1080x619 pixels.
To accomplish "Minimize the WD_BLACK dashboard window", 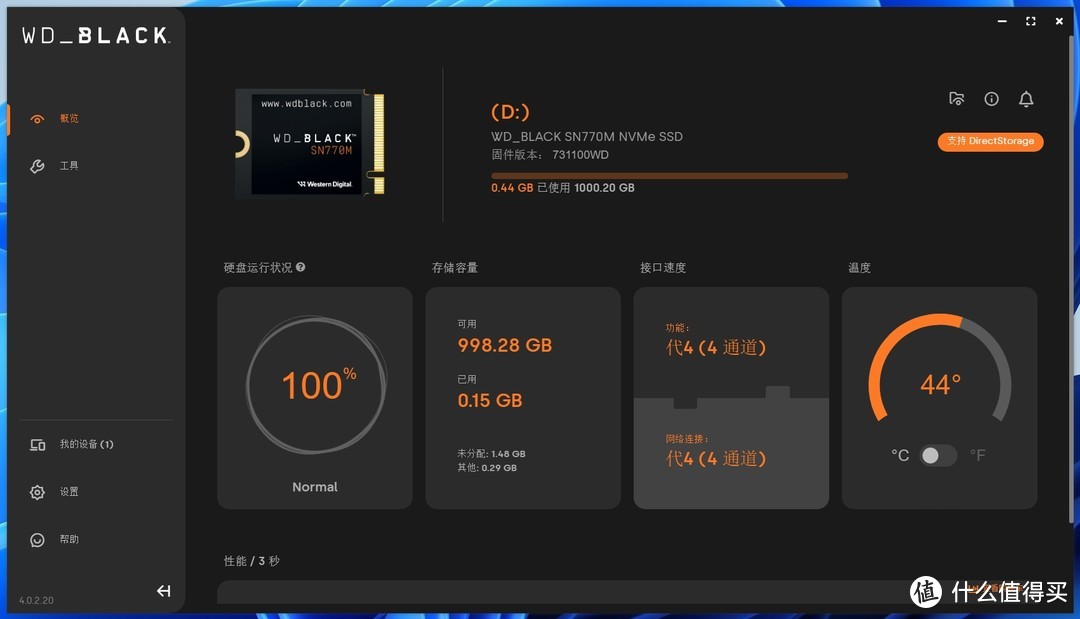I will 1002,21.
